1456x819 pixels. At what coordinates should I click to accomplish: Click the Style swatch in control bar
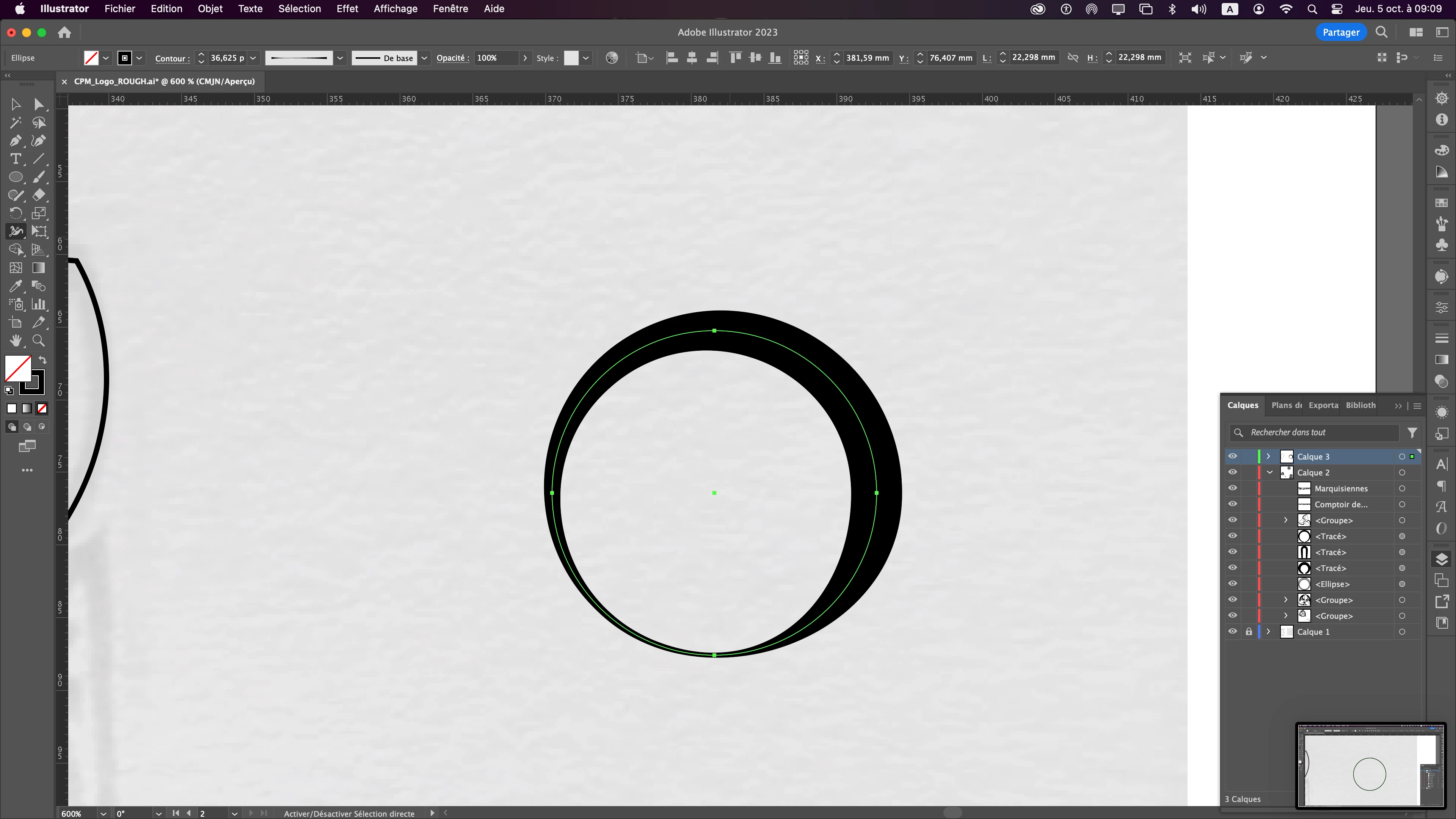[x=571, y=58]
